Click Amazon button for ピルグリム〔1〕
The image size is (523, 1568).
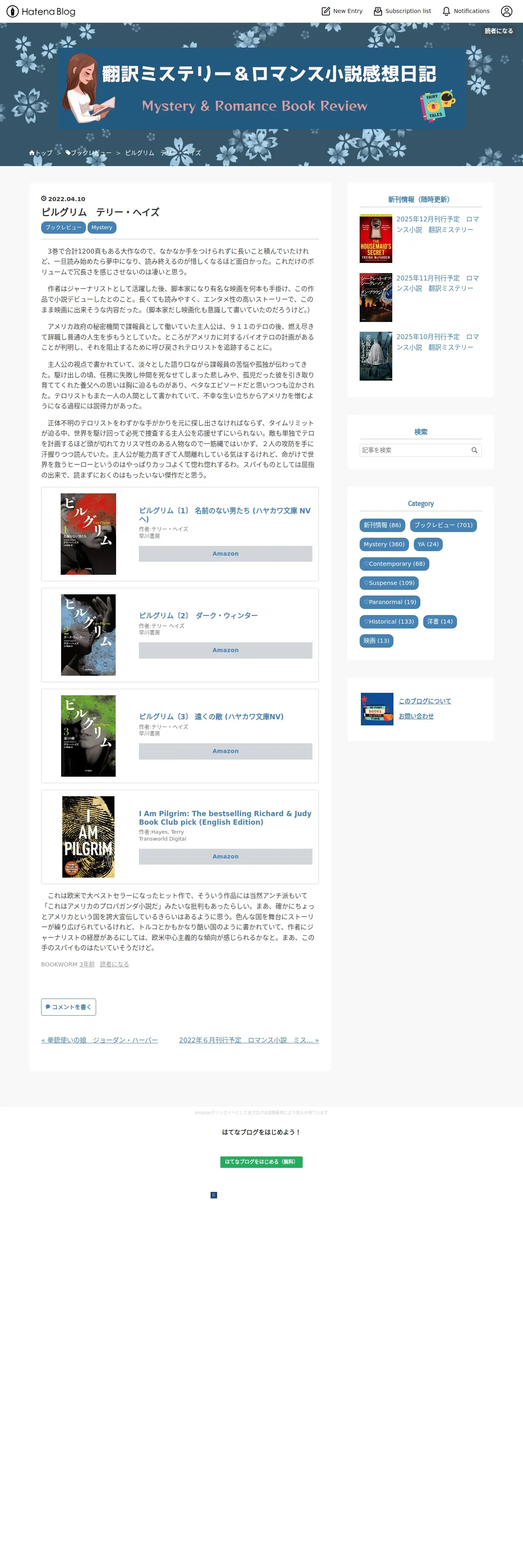click(225, 554)
